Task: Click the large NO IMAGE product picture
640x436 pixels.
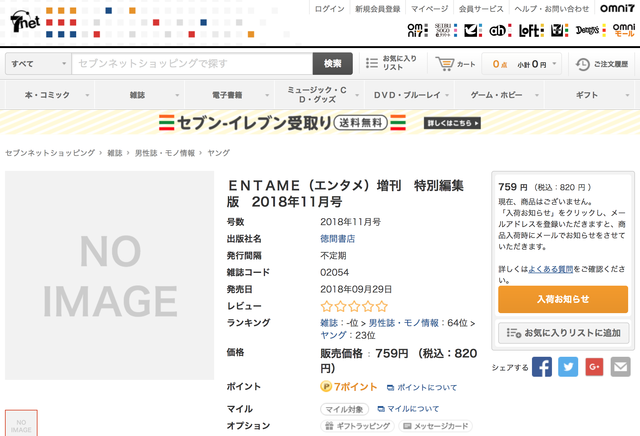Action: (109, 275)
